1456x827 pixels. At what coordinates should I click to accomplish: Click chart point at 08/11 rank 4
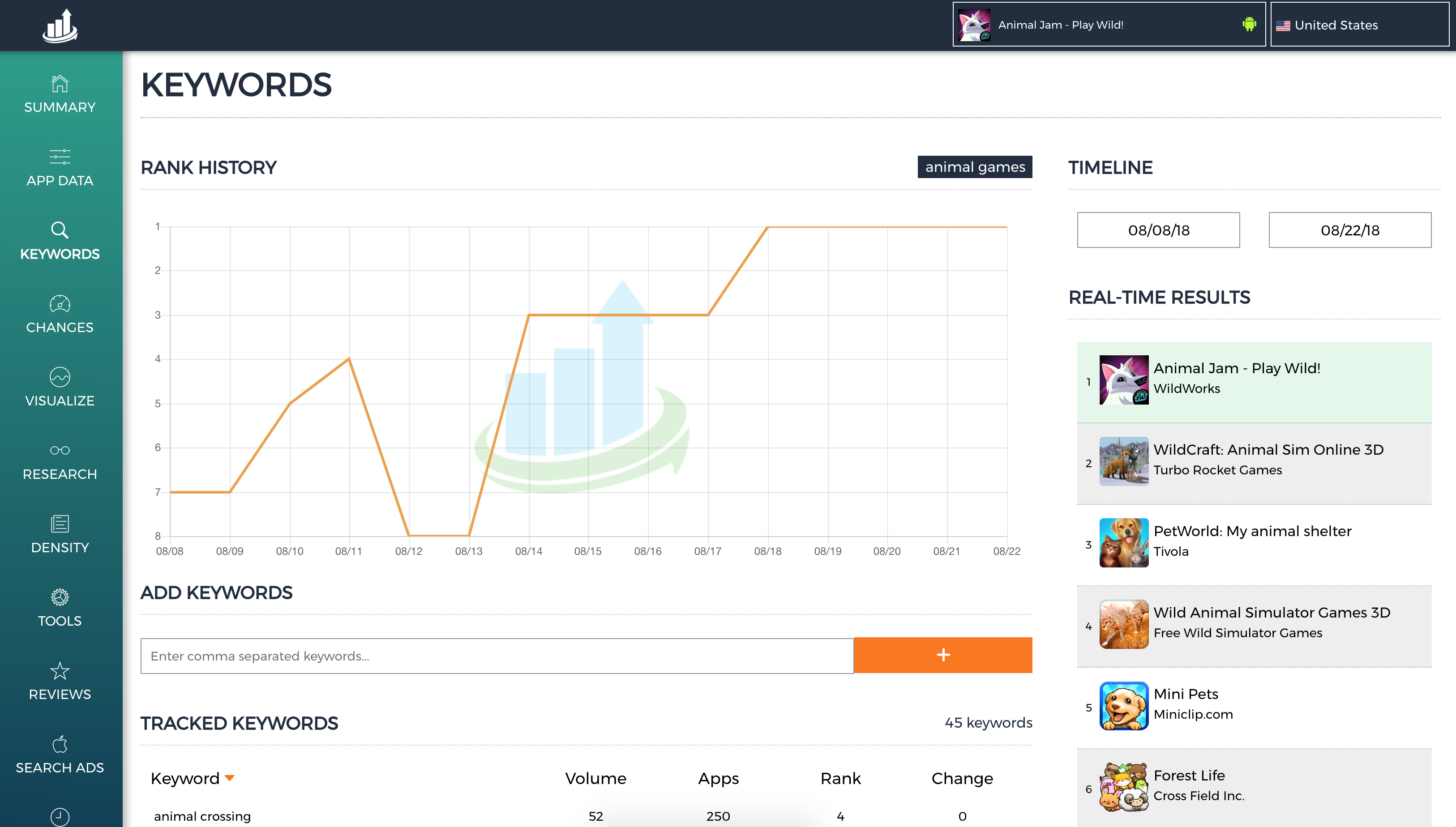349,358
